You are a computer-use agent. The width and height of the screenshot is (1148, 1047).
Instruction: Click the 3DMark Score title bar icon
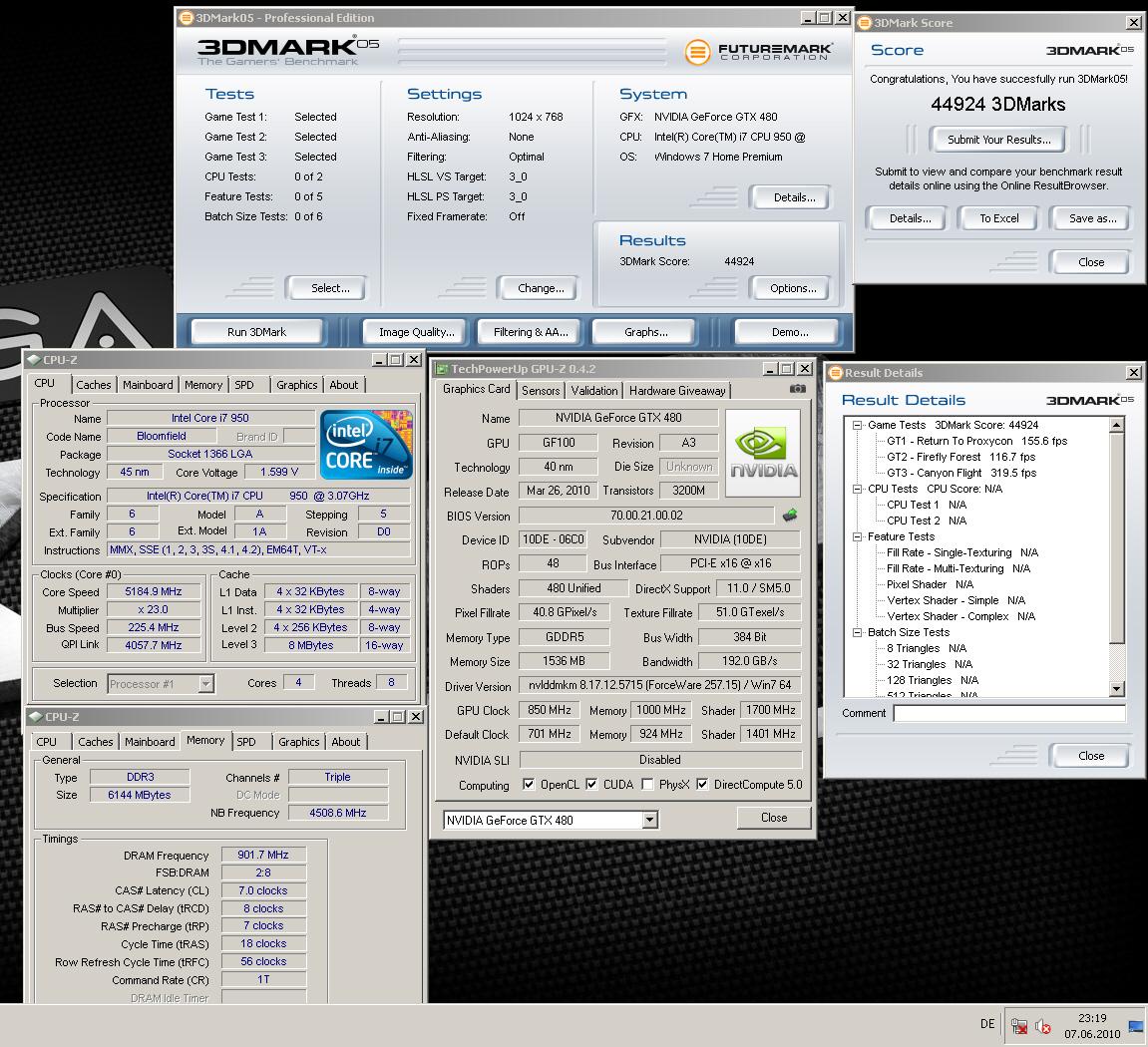865,23
